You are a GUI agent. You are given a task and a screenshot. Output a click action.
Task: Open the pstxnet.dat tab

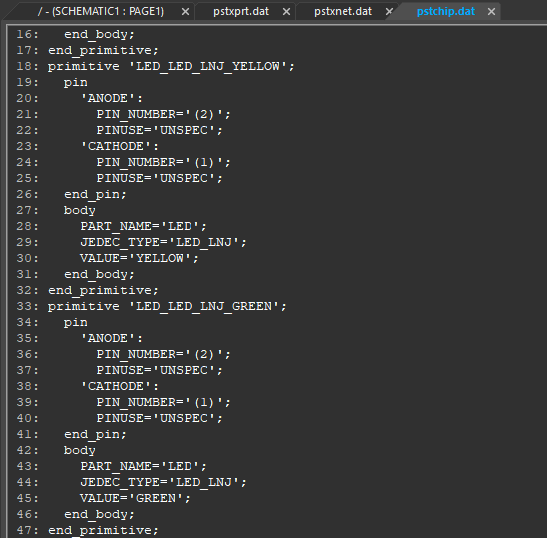pos(343,12)
